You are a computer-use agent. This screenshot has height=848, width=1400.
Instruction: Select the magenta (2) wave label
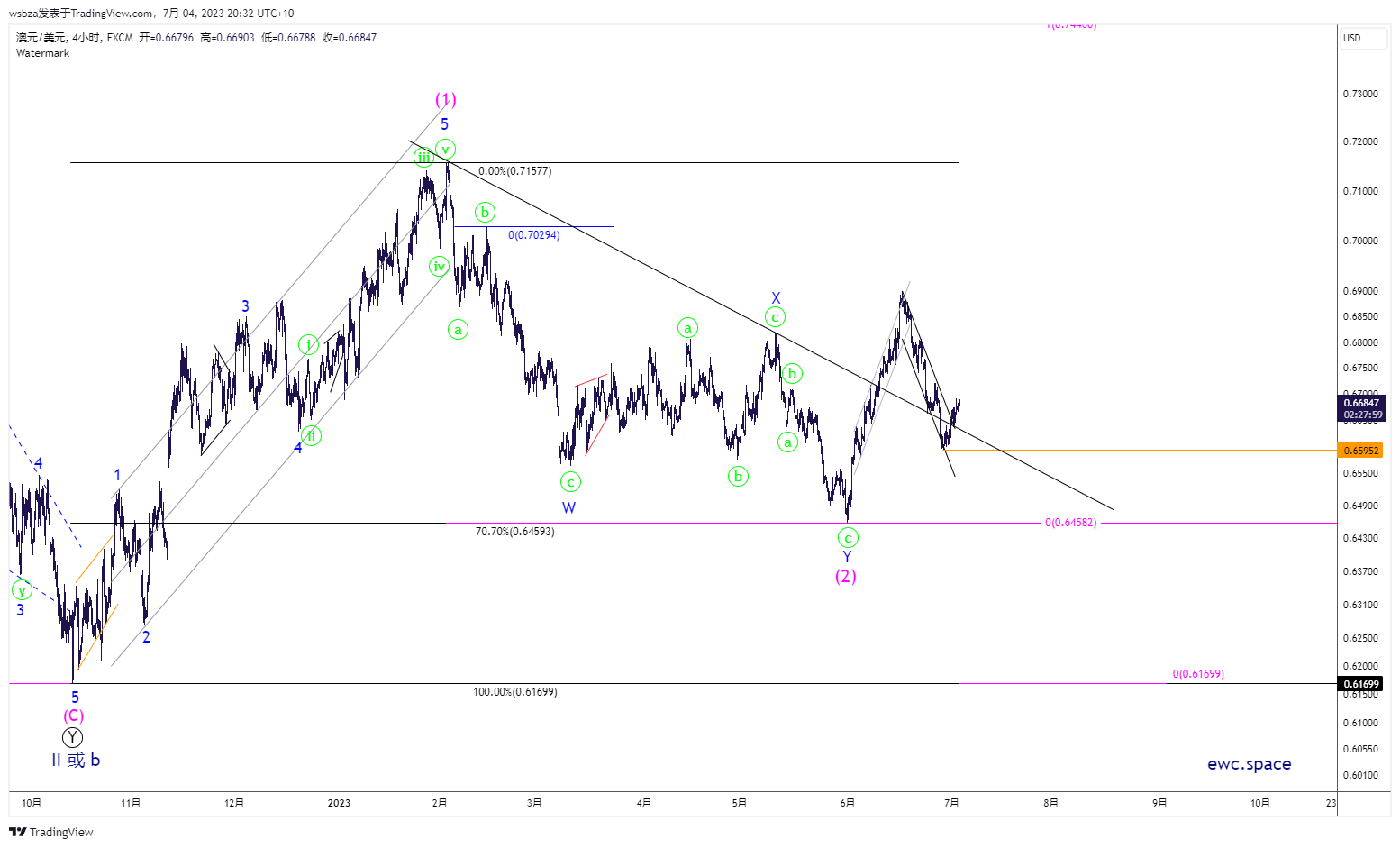pyautogui.click(x=845, y=576)
